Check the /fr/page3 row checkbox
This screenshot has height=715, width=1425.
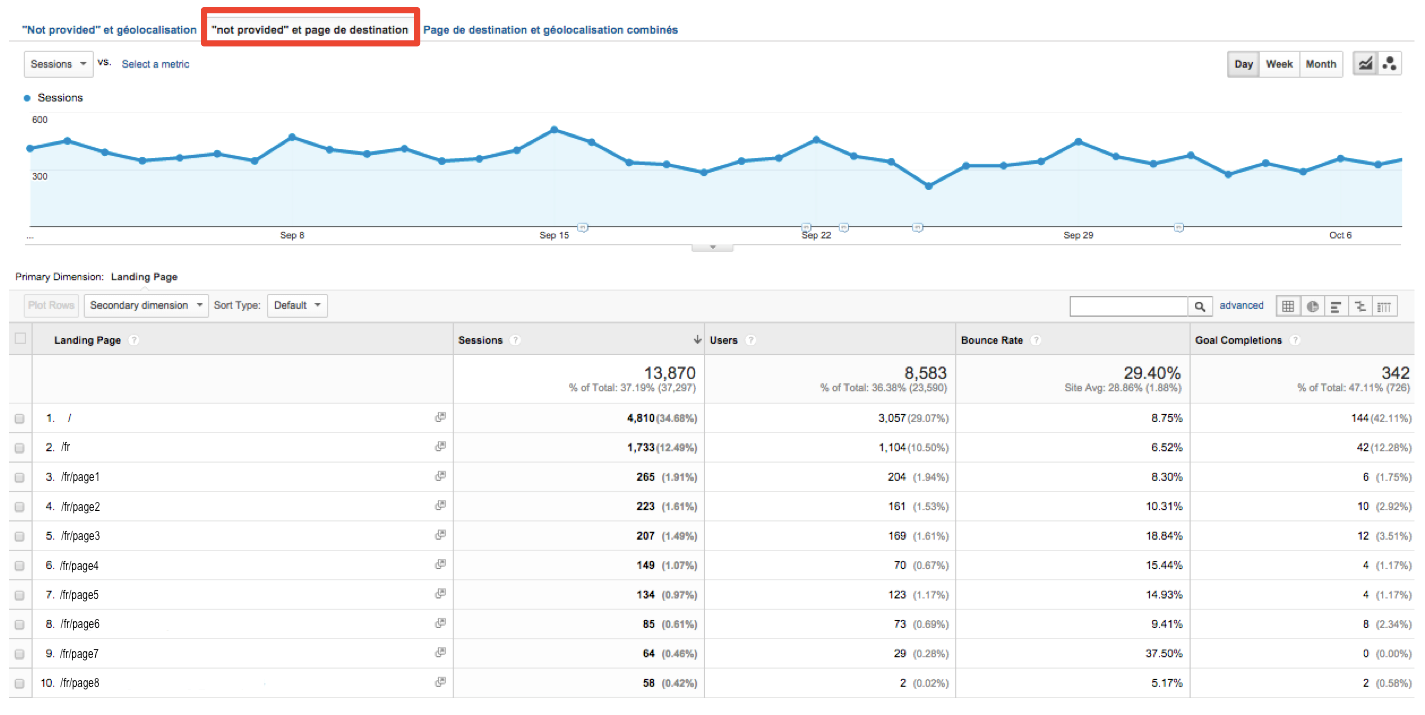click(19, 537)
